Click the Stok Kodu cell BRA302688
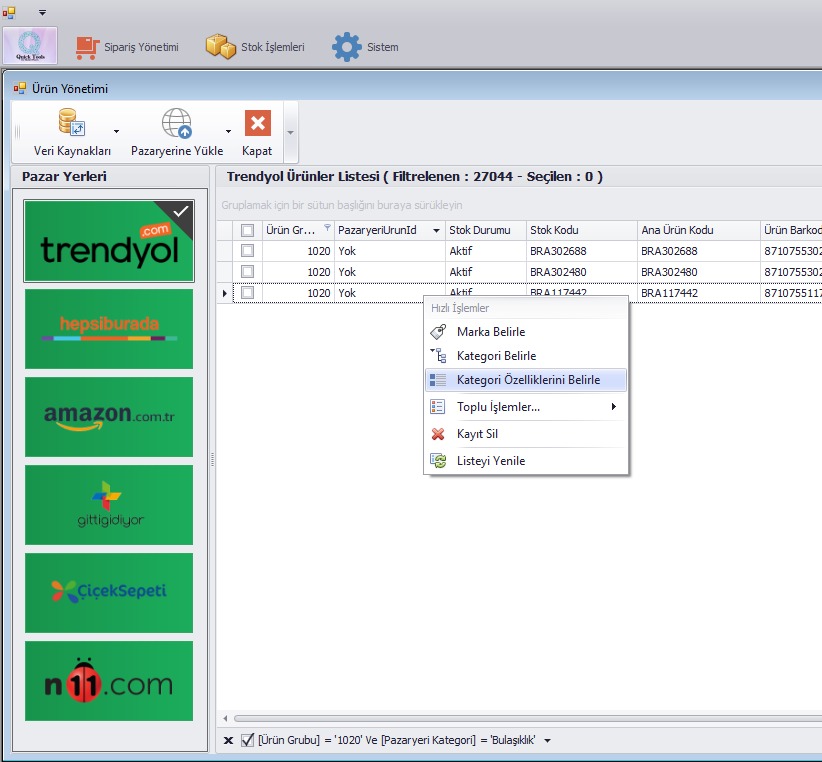Viewport: 822px width, 762px height. coord(582,251)
